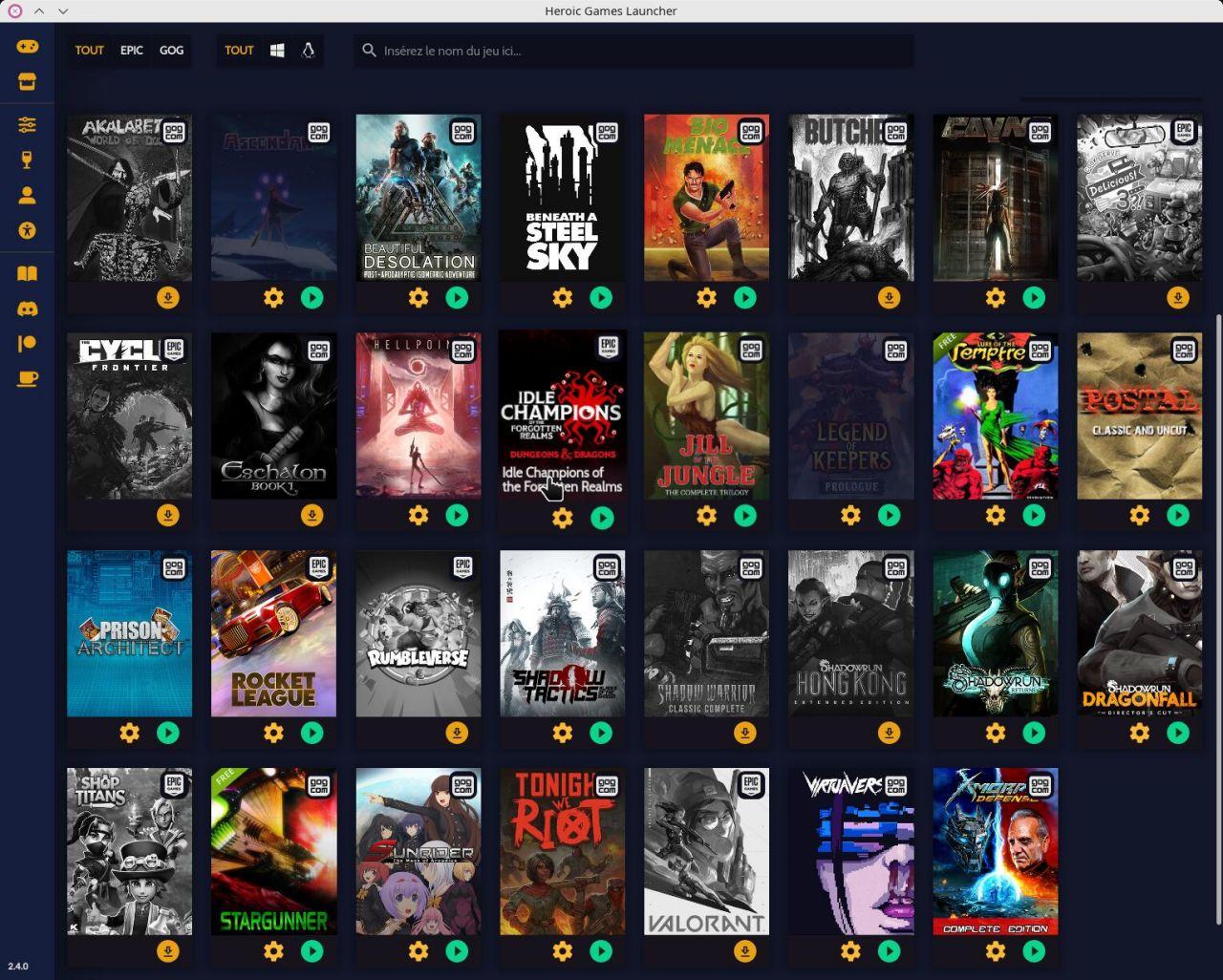Download The Cycle Frontier
This screenshot has height=980, width=1223.
coord(168,516)
